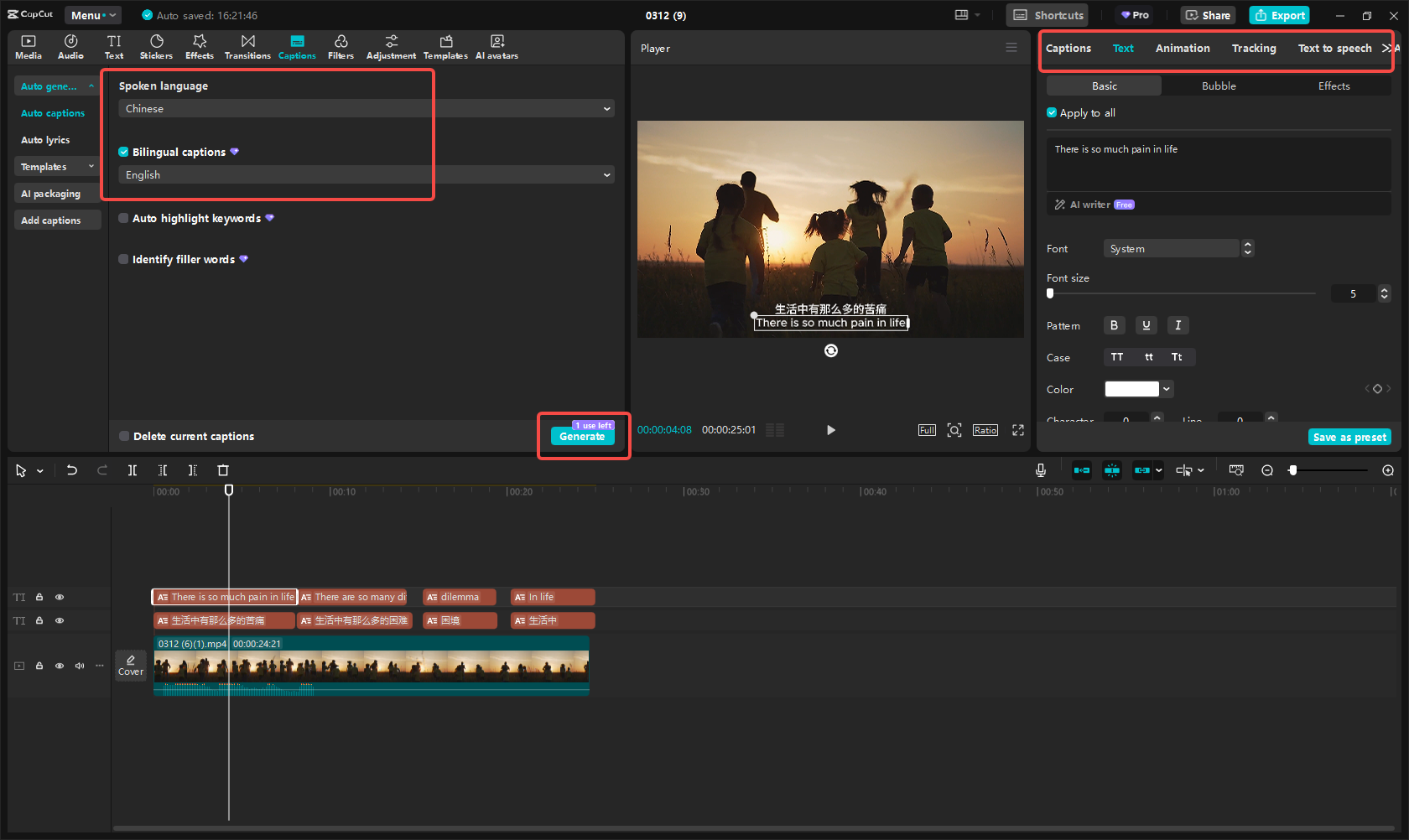Click the undo arrow in timeline toolbar

pyautogui.click(x=72, y=470)
